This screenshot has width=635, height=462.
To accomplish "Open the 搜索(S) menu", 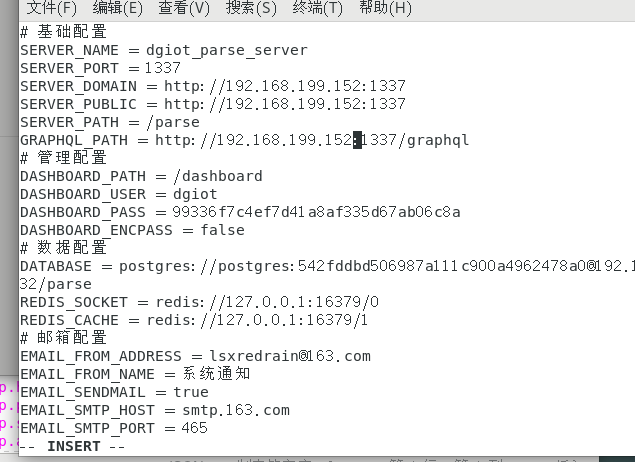I will tap(251, 8).
